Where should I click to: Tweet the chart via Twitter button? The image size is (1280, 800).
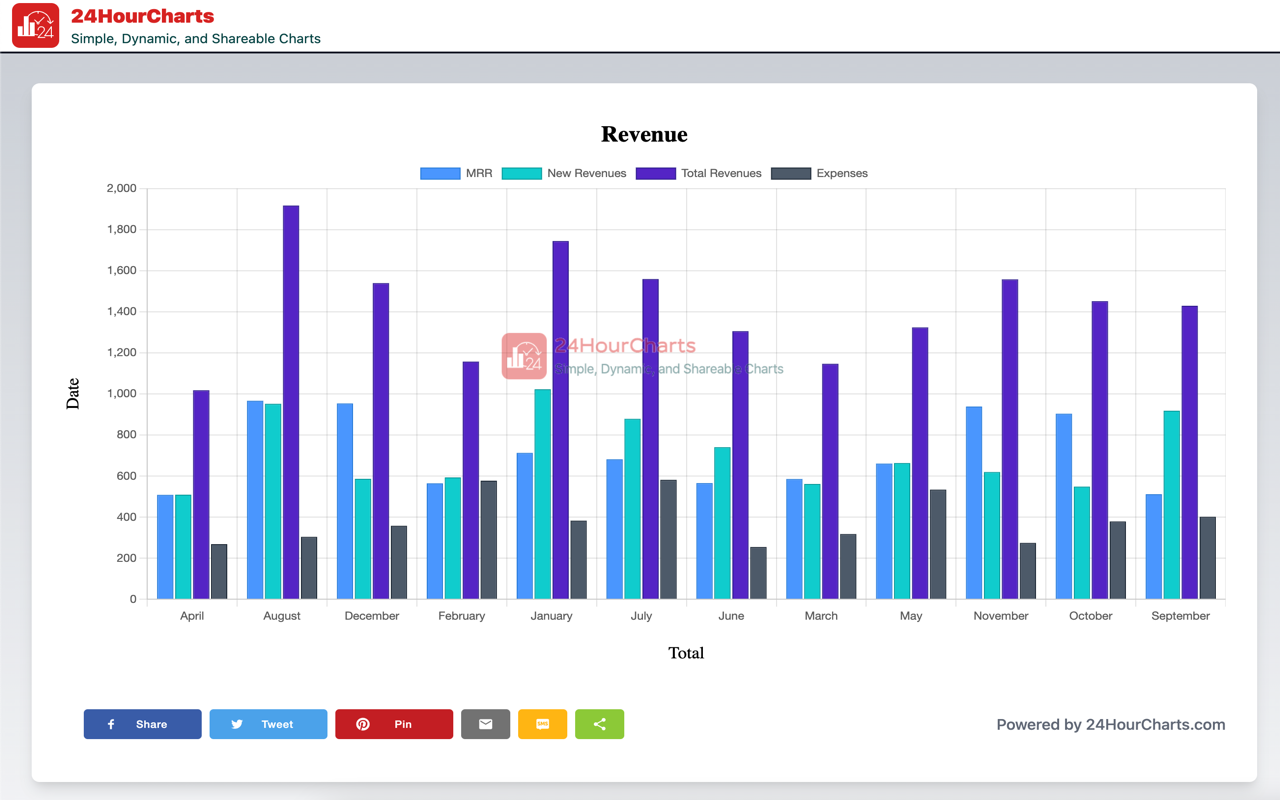(268, 724)
